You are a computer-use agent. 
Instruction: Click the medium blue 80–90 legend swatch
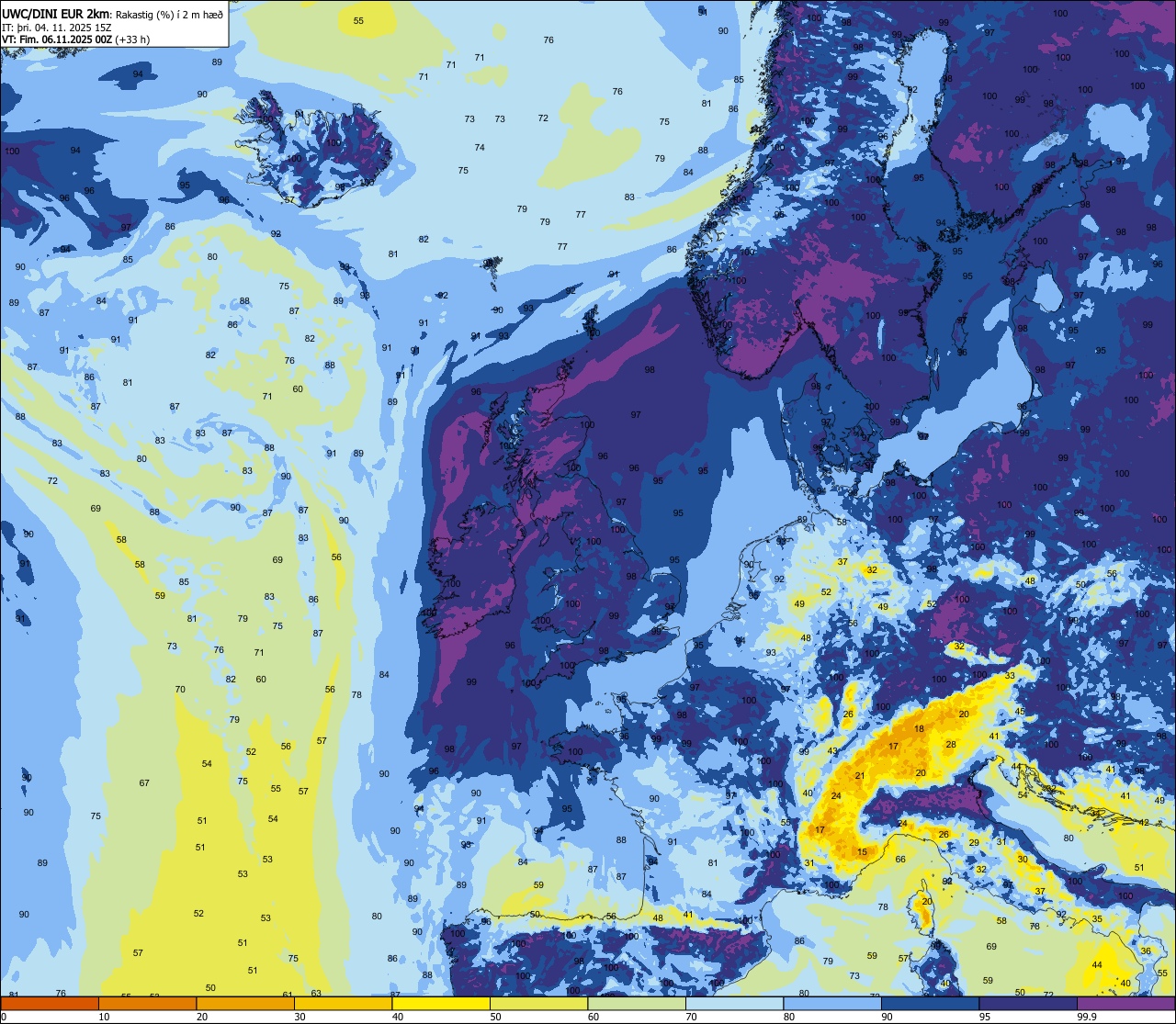tap(832, 1003)
